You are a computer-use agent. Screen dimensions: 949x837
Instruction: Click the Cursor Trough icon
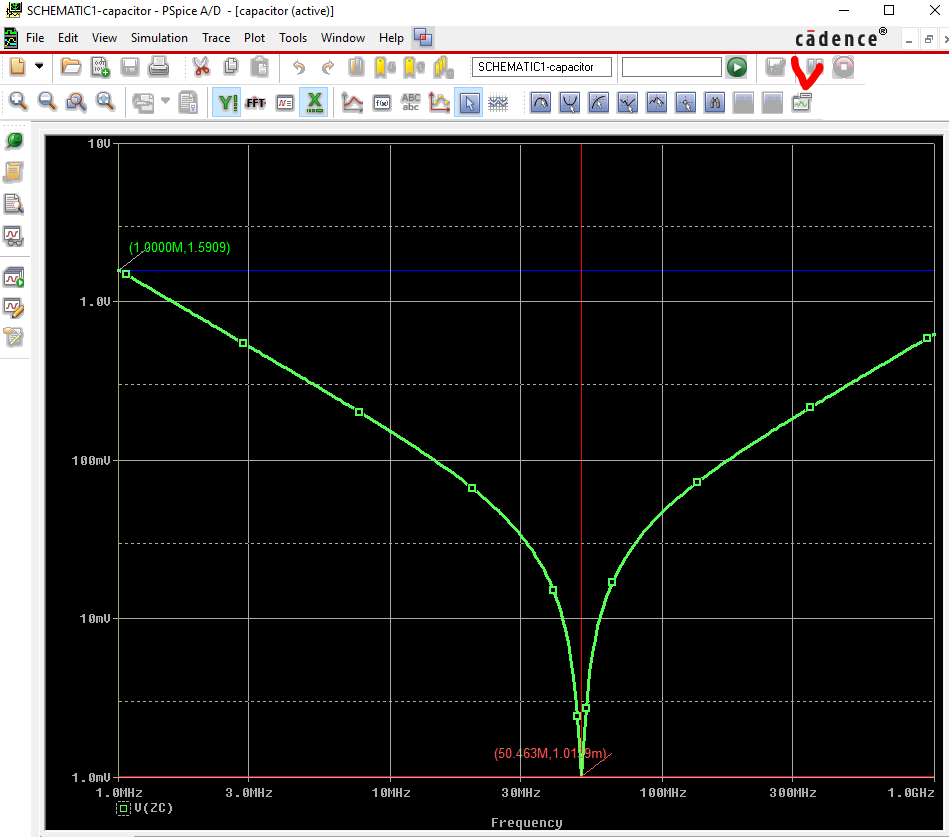click(x=570, y=102)
